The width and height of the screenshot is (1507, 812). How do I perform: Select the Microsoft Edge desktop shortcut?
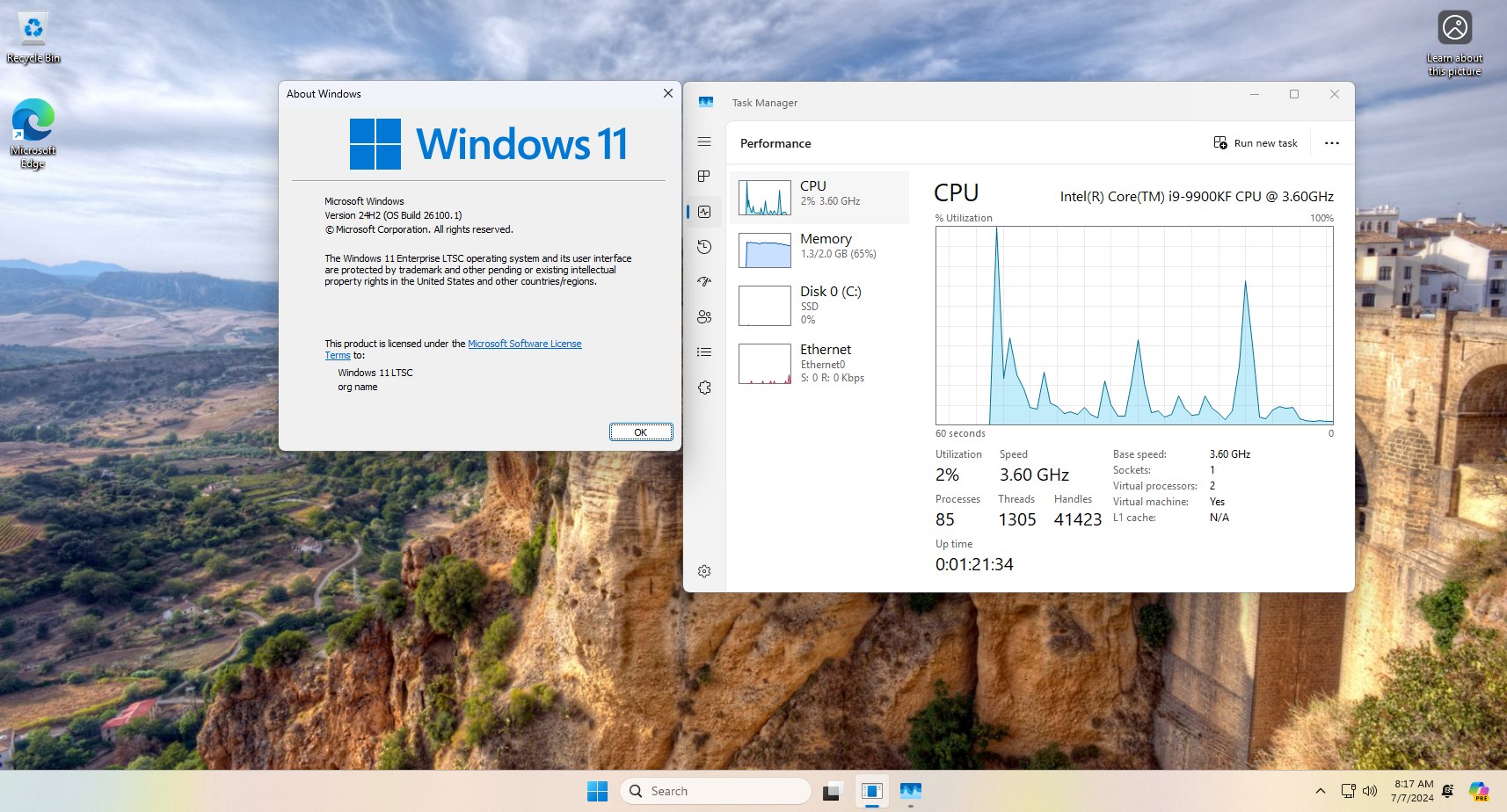(x=33, y=134)
